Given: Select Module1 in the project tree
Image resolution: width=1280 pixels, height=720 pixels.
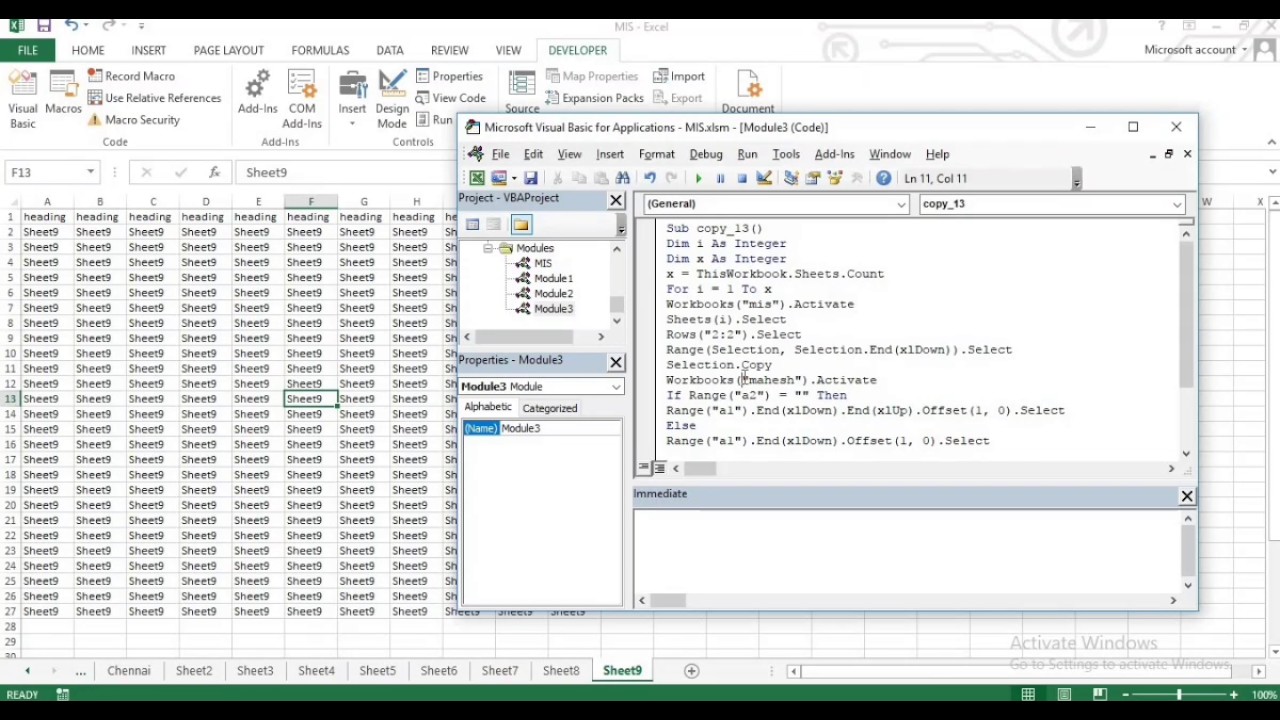Looking at the screenshot, I should [x=553, y=279].
